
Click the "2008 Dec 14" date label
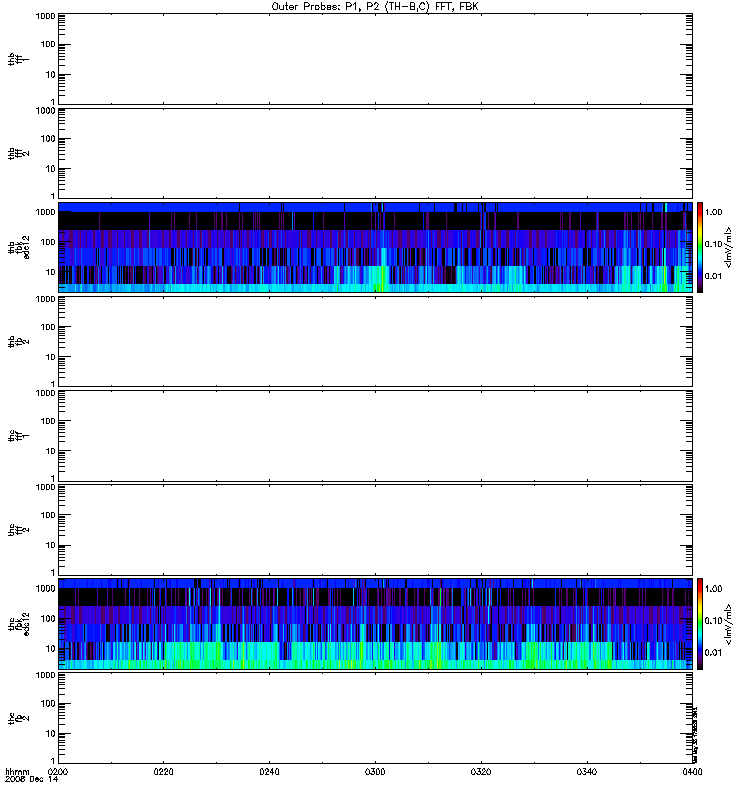[x=32, y=779]
